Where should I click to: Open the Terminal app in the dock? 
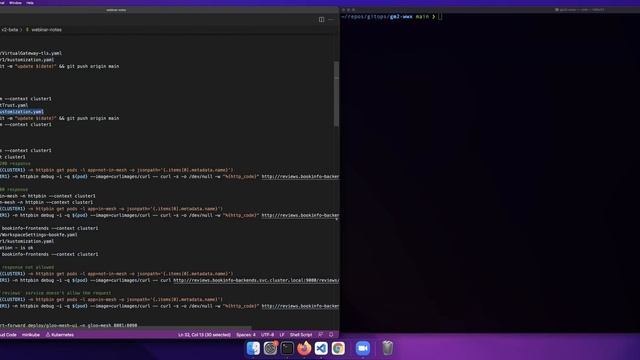point(287,348)
